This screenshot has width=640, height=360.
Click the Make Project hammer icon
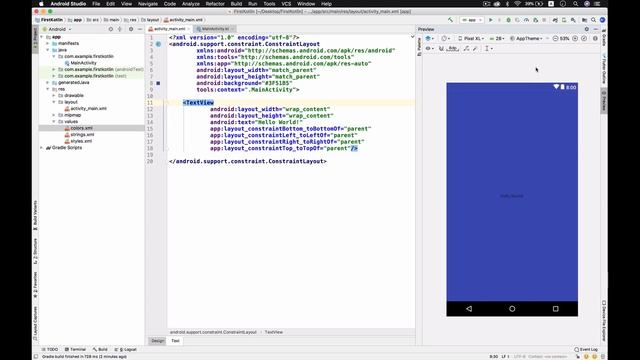click(450, 20)
